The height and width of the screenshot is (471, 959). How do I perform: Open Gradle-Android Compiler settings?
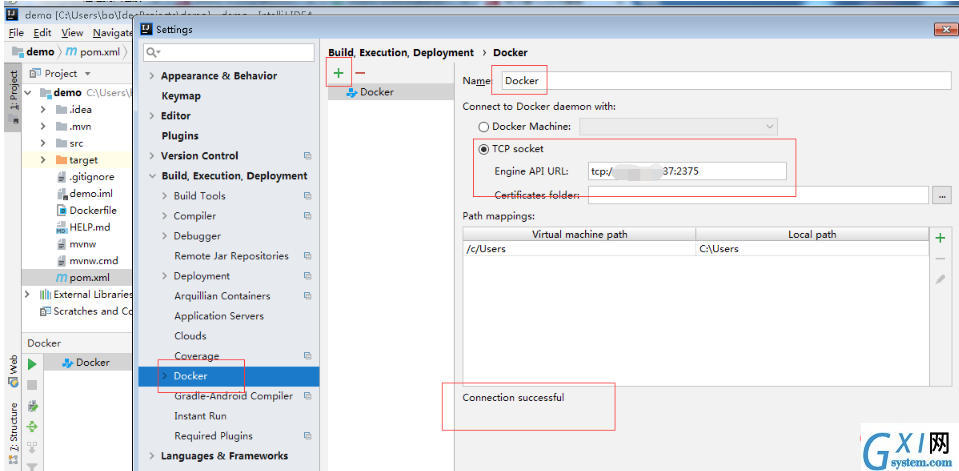[233, 396]
